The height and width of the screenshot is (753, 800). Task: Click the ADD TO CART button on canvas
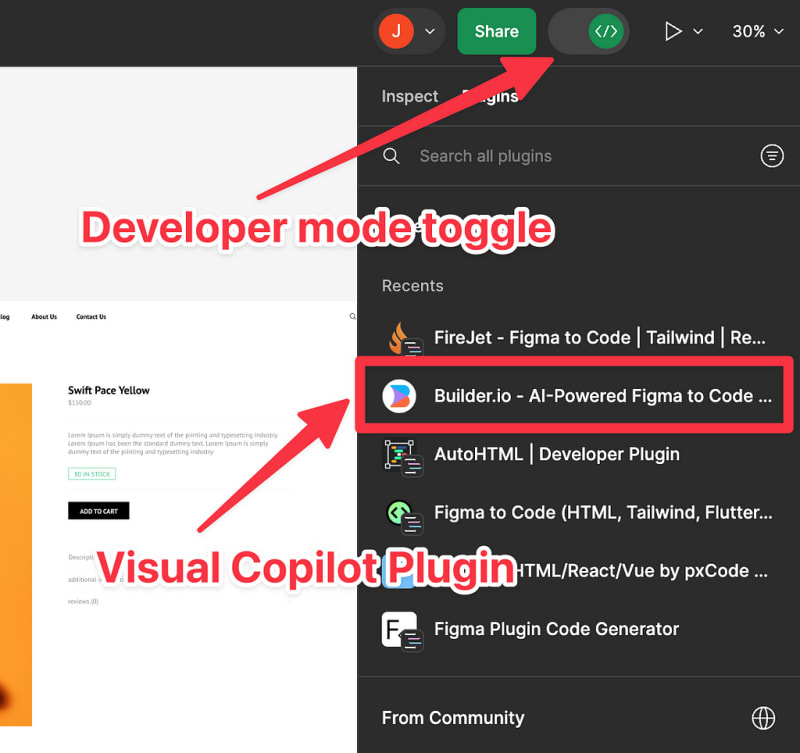[x=98, y=511]
